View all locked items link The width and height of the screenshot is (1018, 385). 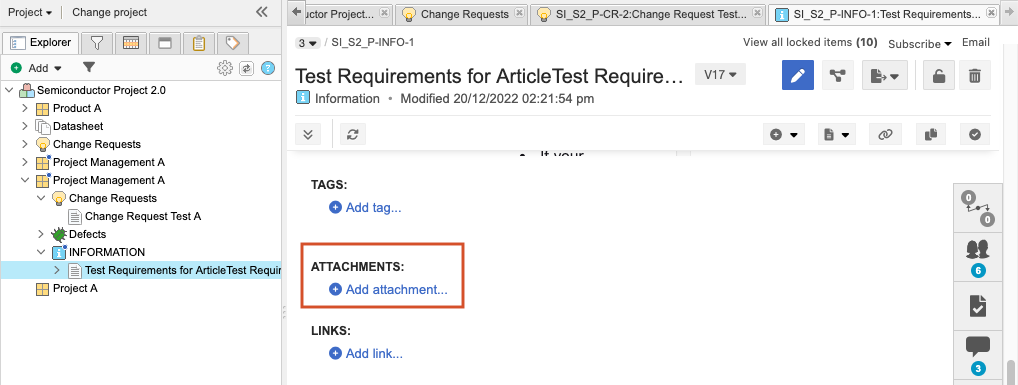tap(810, 43)
